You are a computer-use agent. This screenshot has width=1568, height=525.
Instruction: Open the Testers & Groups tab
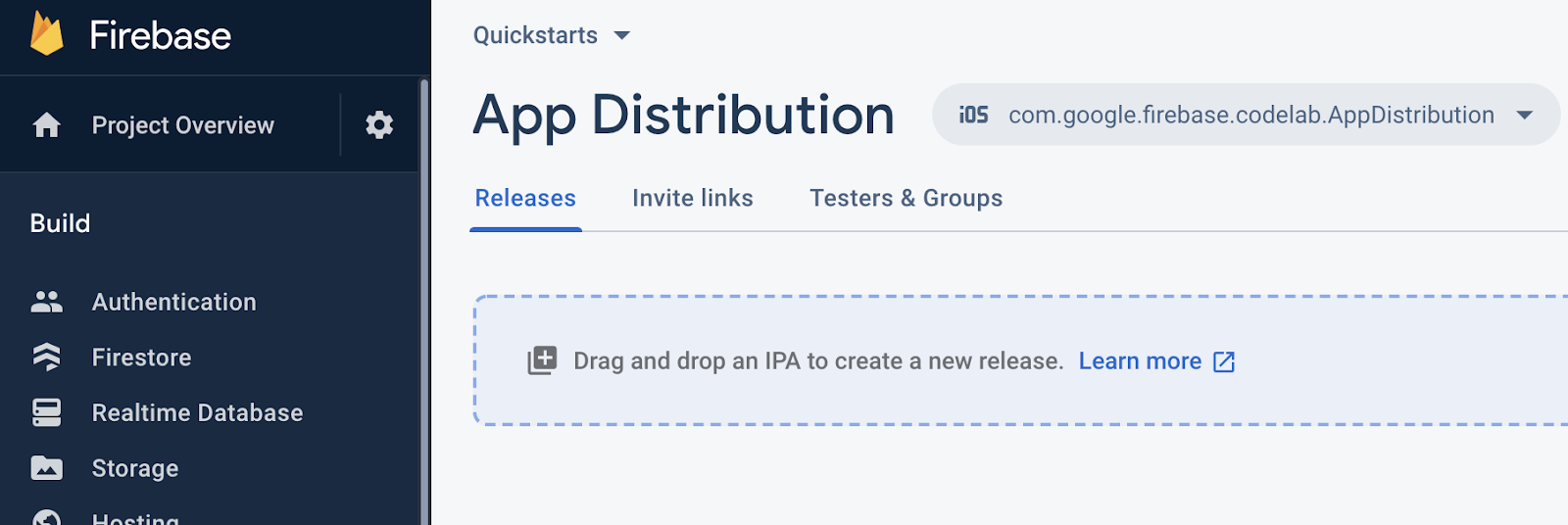tap(906, 198)
